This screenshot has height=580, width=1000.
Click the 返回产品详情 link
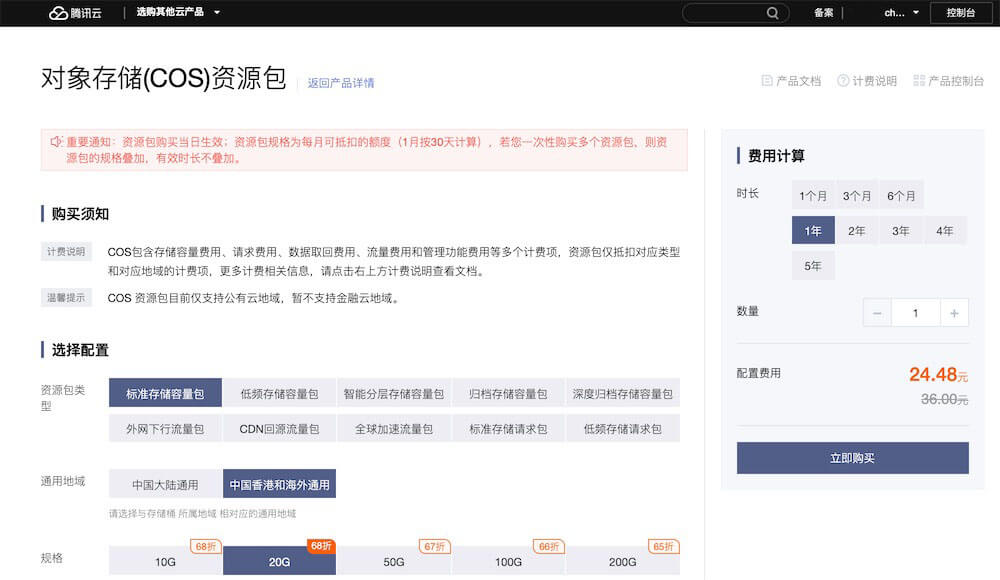point(341,83)
